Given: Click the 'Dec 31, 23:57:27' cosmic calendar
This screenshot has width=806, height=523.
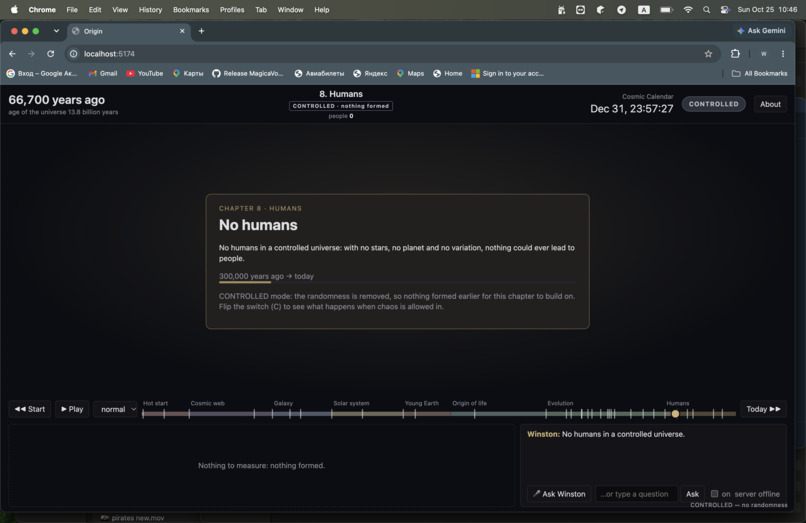Looking at the screenshot, I should 632,109.
